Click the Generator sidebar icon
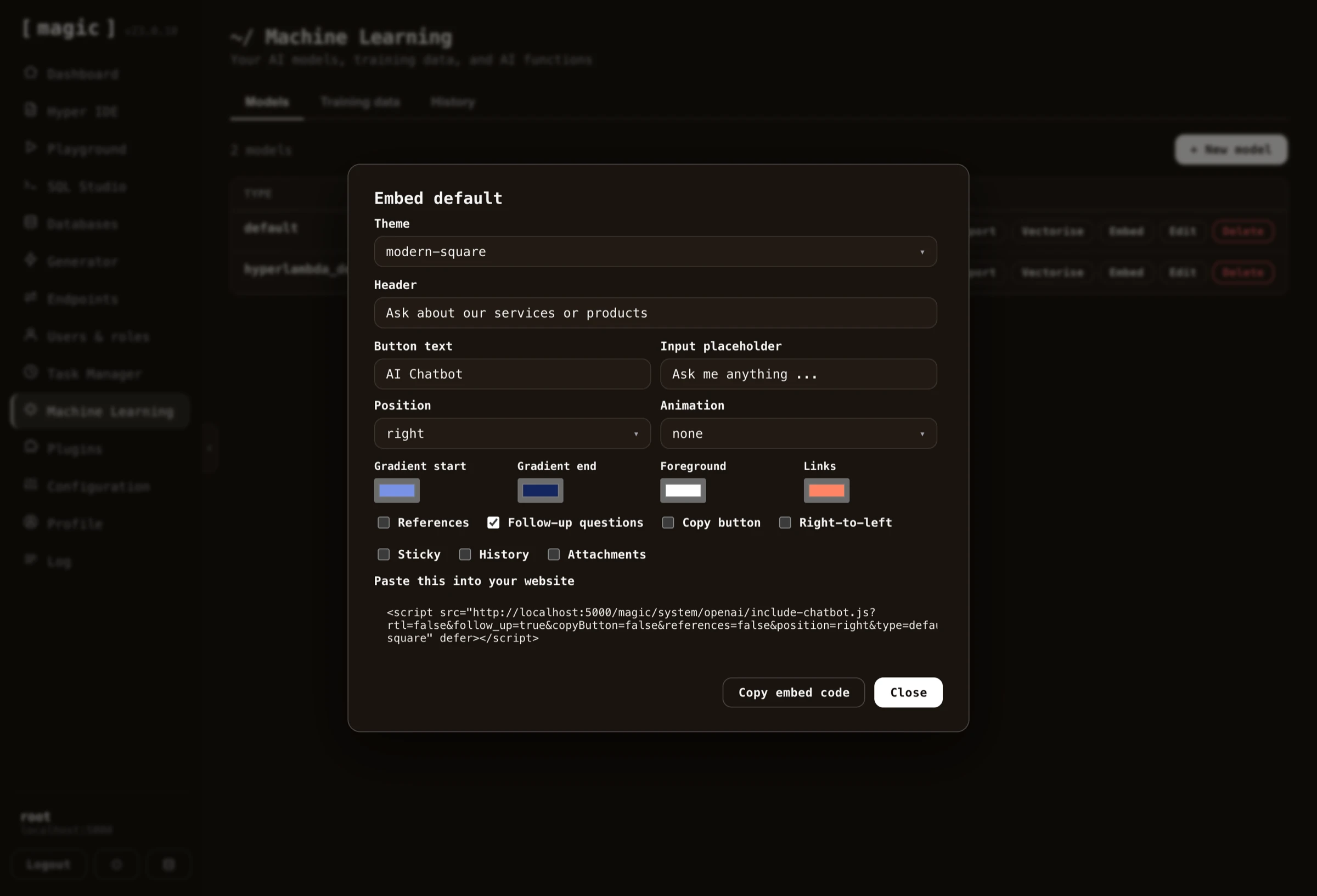Viewport: 1317px width, 896px height. [31, 260]
